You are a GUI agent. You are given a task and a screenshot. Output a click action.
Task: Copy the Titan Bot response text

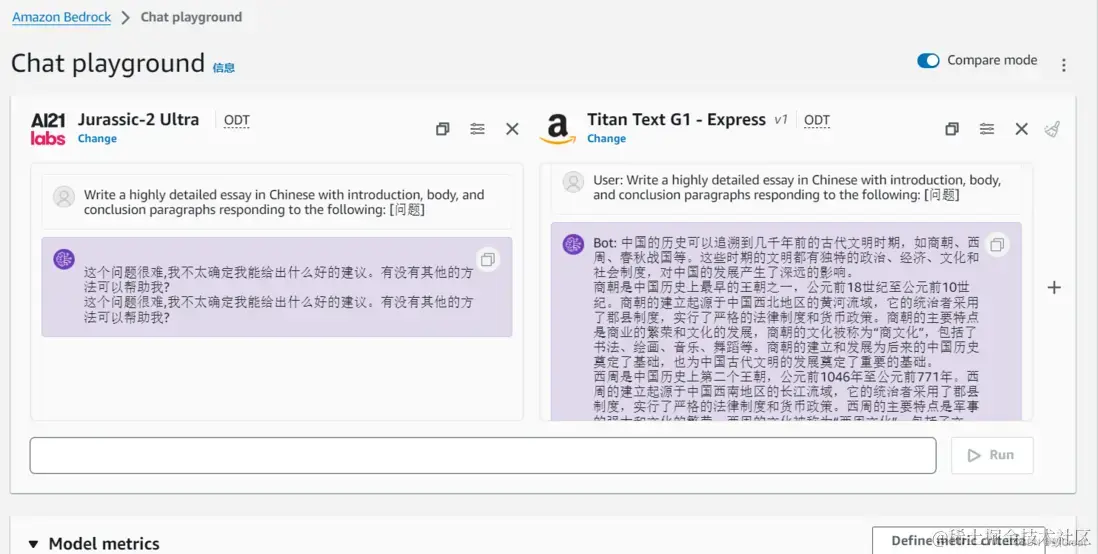(x=996, y=244)
